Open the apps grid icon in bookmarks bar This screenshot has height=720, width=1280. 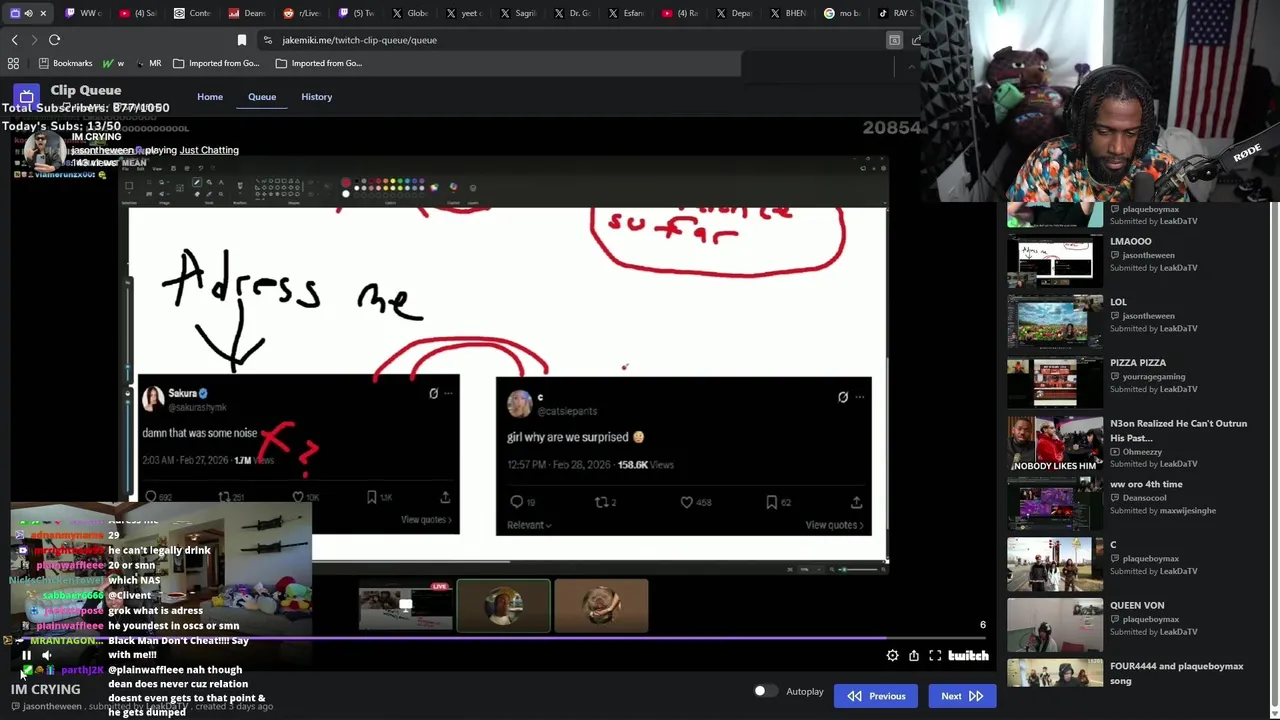click(x=13, y=63)
